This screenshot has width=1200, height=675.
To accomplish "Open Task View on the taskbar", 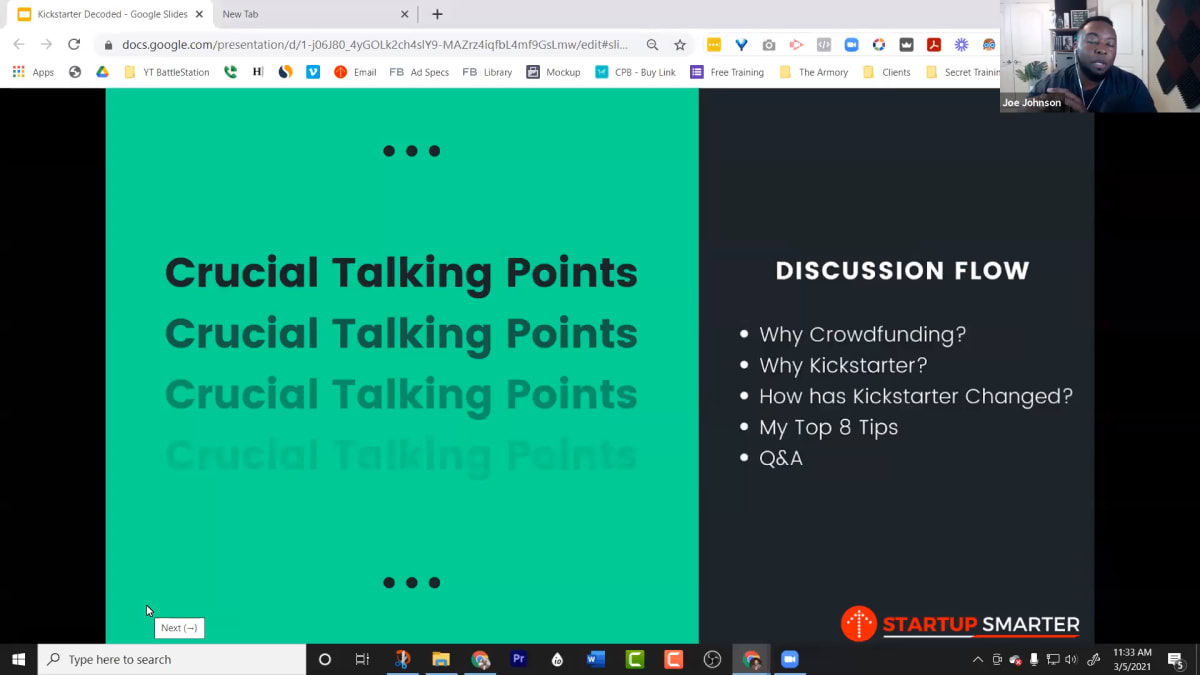I will tap(362, 659).
